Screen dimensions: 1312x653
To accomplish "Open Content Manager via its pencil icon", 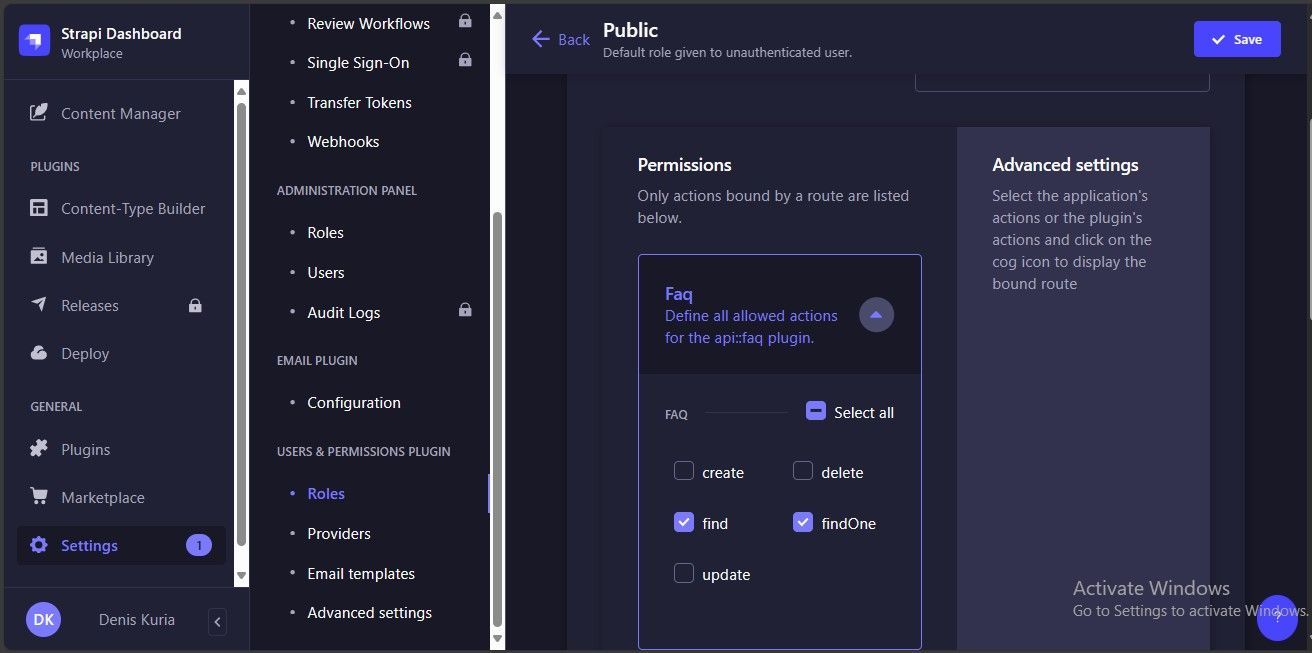I will [39, 113].
